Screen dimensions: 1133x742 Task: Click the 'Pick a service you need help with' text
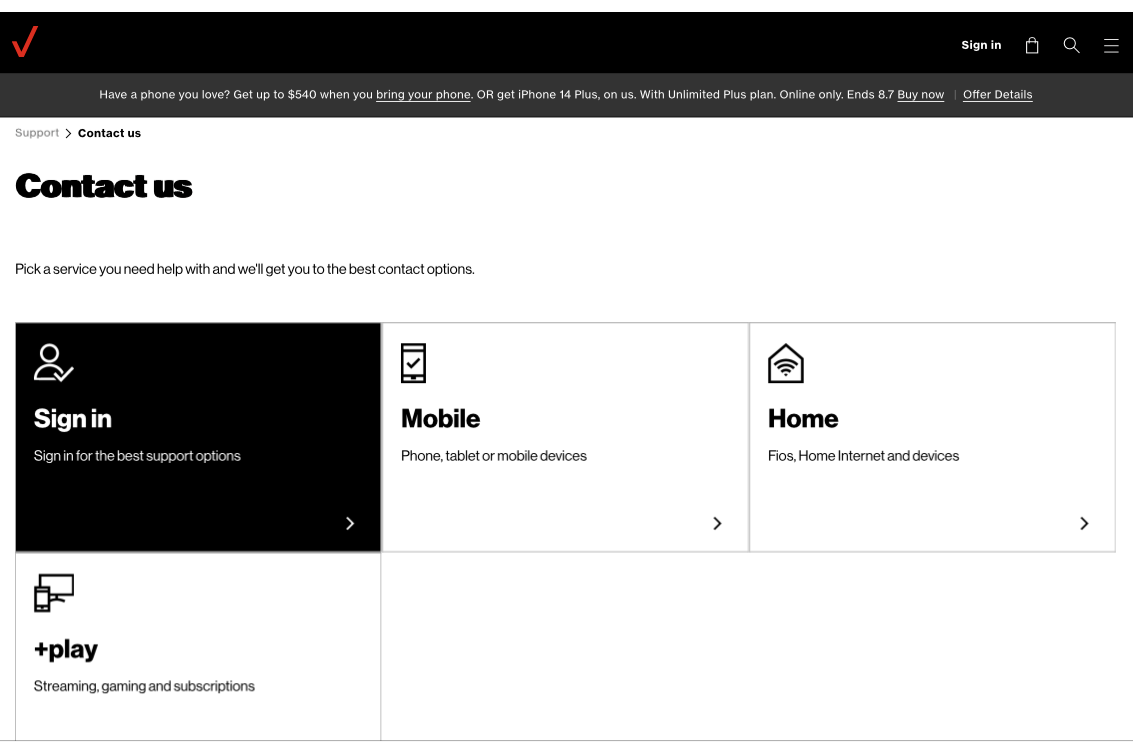point(244,269)
